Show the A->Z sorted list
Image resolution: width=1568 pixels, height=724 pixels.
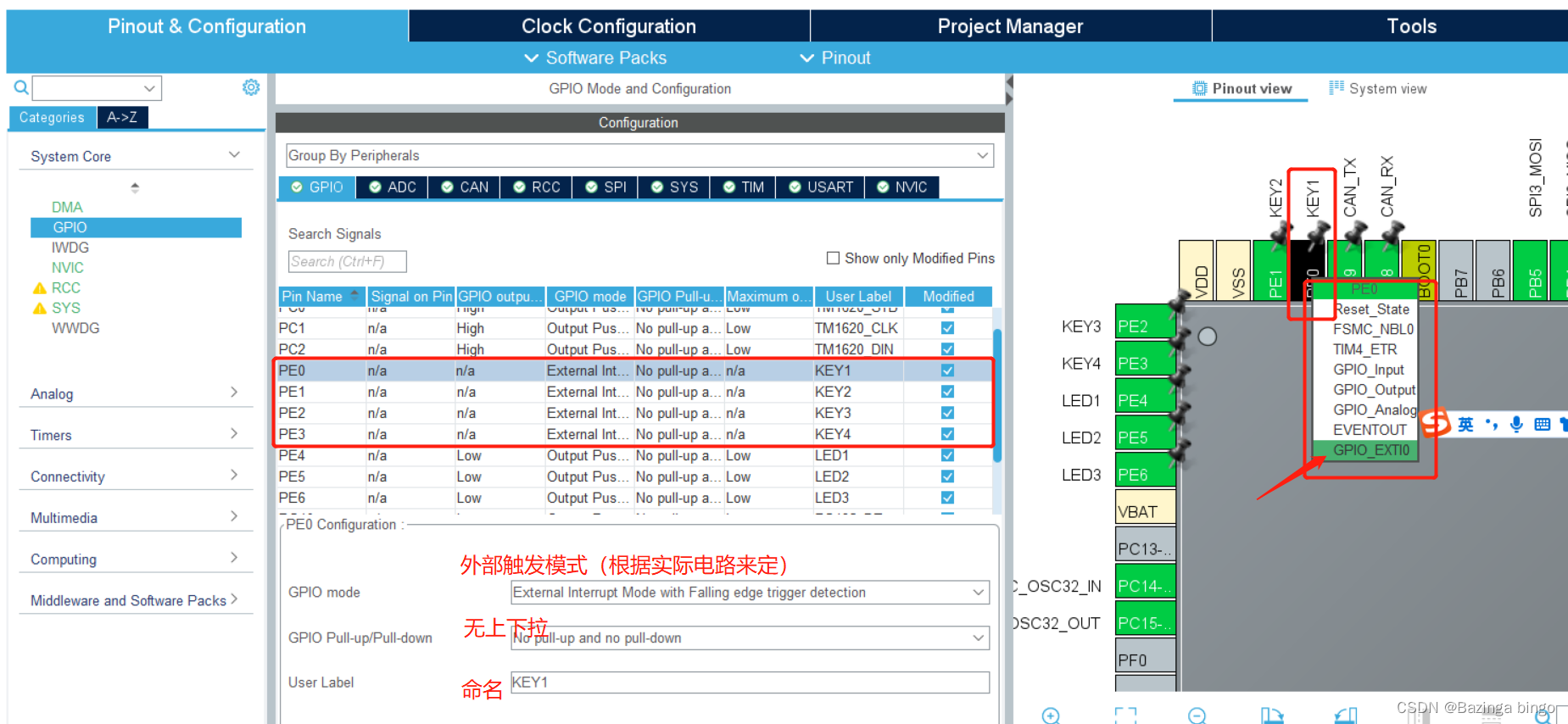[122, 117]
